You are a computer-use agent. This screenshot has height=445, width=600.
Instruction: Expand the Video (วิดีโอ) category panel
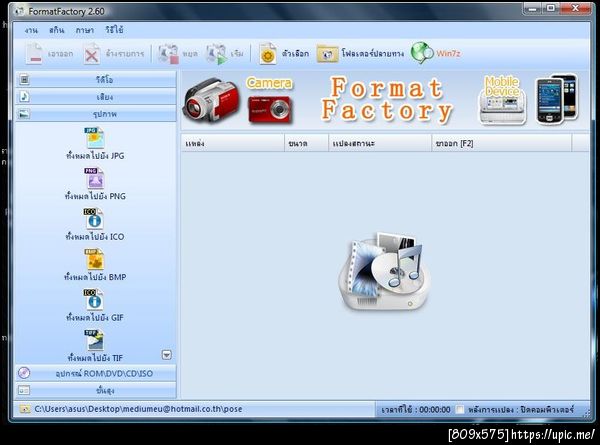[96, 80]
